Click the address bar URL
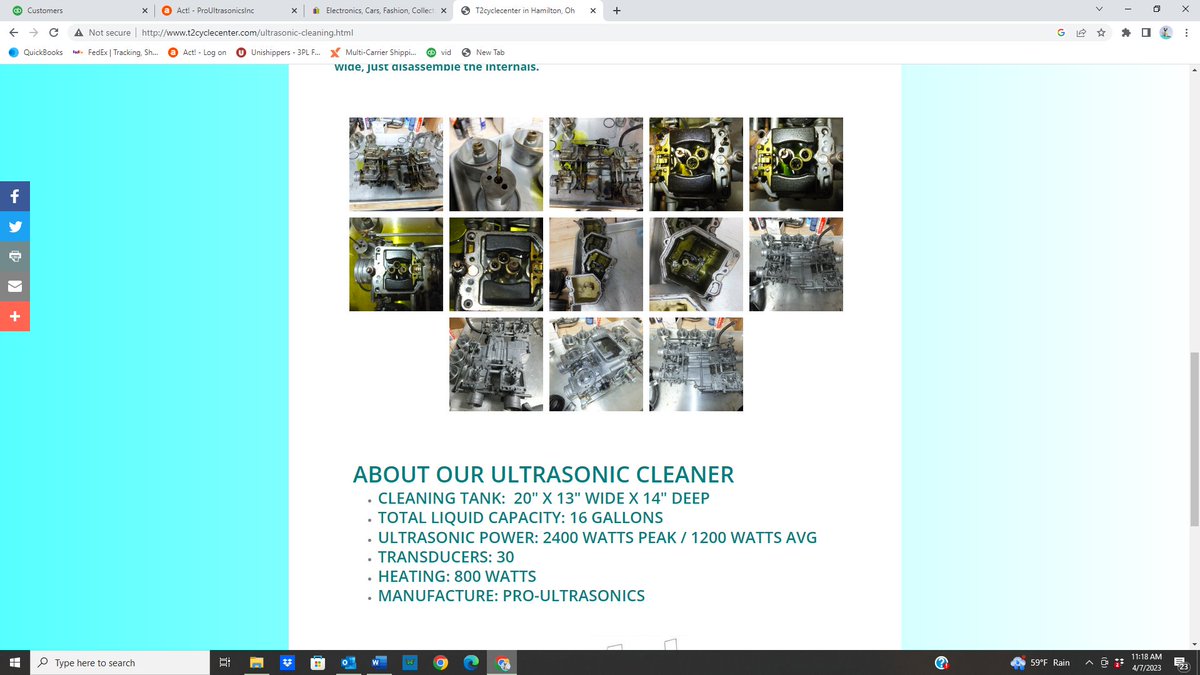The height and width of the screenshot is (675, 1200). (248, 32)
